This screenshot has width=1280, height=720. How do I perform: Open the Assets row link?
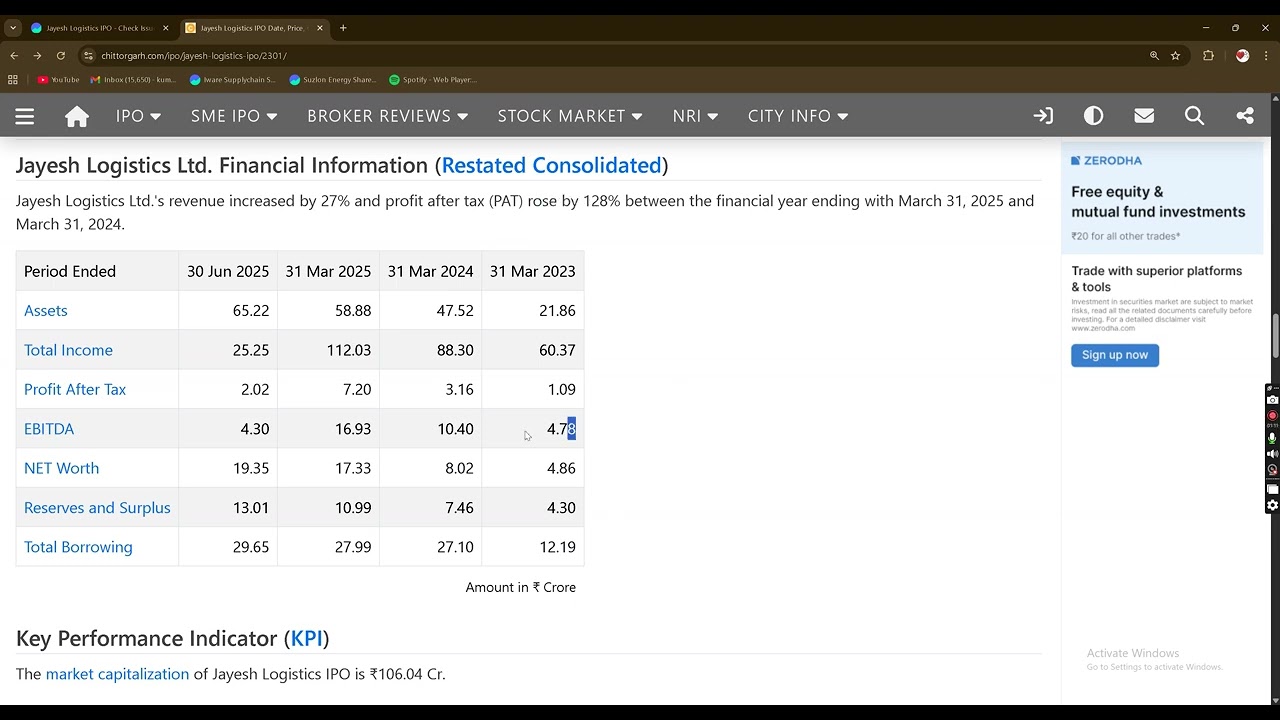coord(46,311)
